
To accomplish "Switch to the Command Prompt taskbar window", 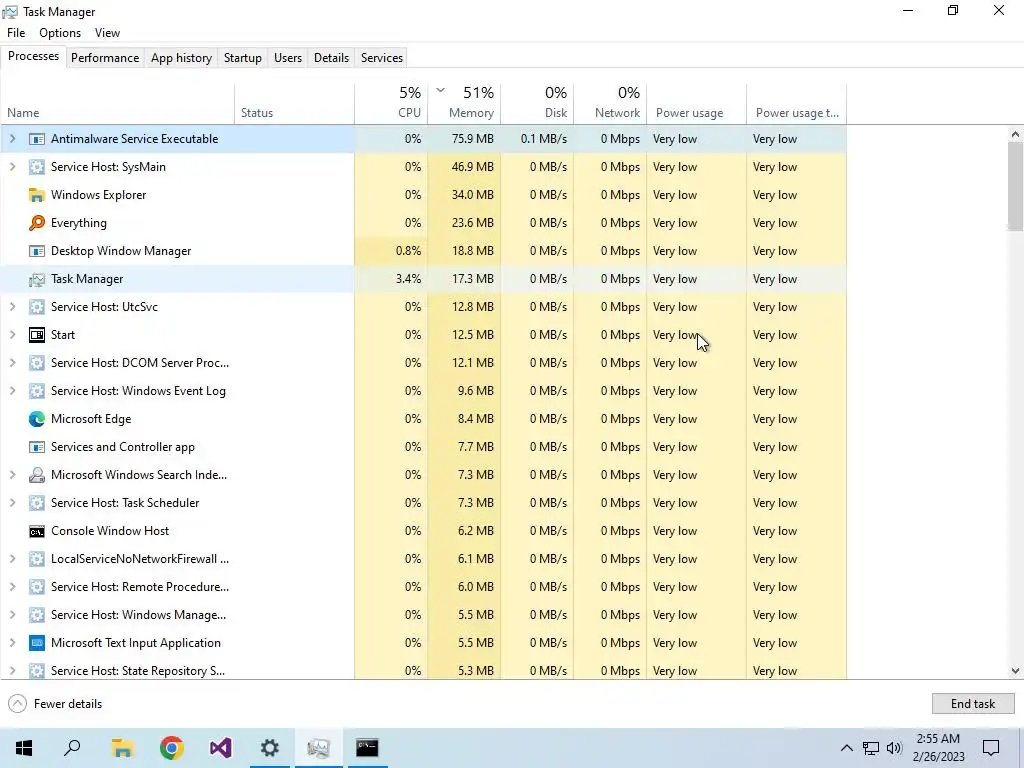I will [367, 748].
